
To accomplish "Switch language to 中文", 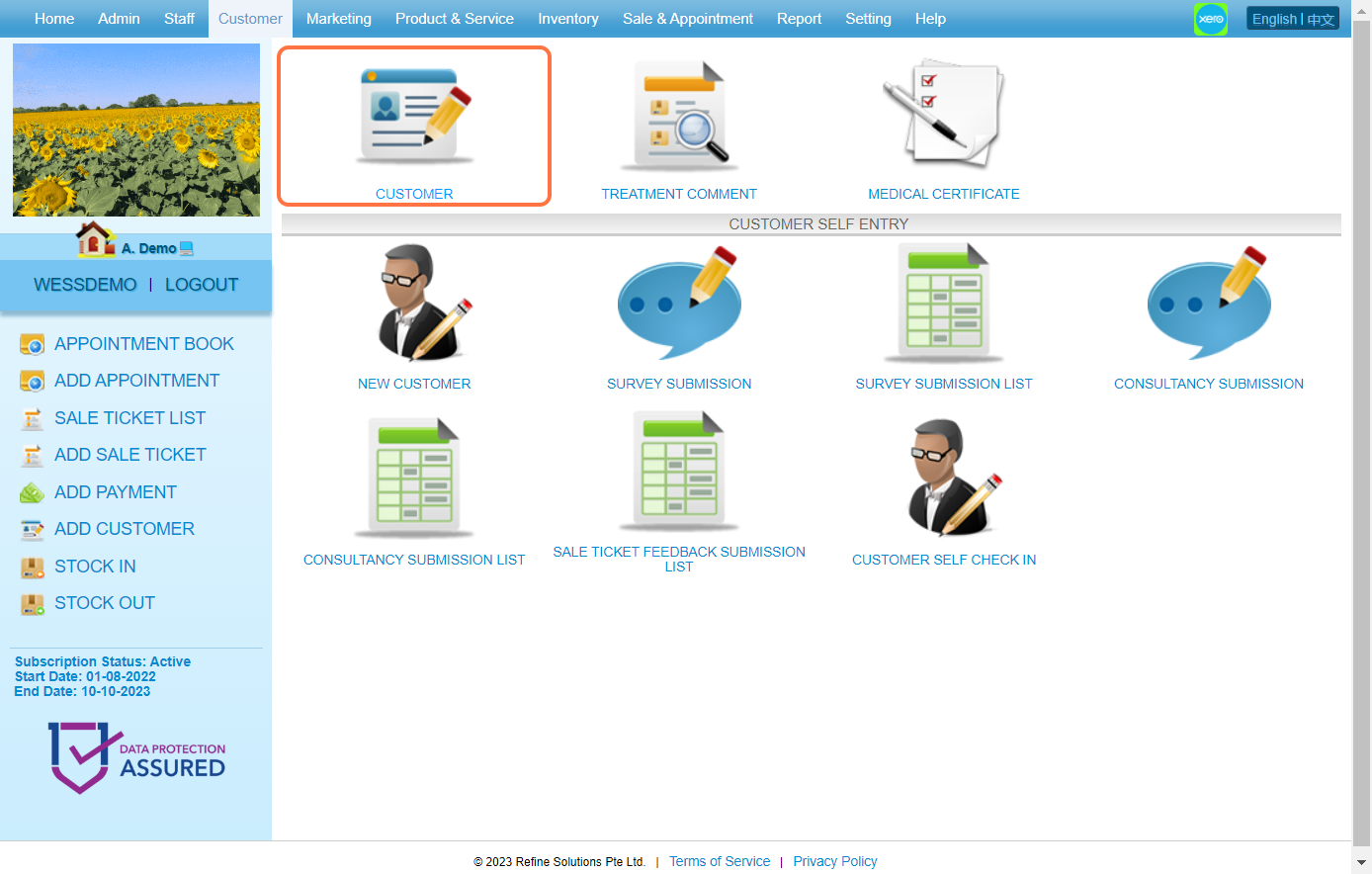I will pos(1321,19).
